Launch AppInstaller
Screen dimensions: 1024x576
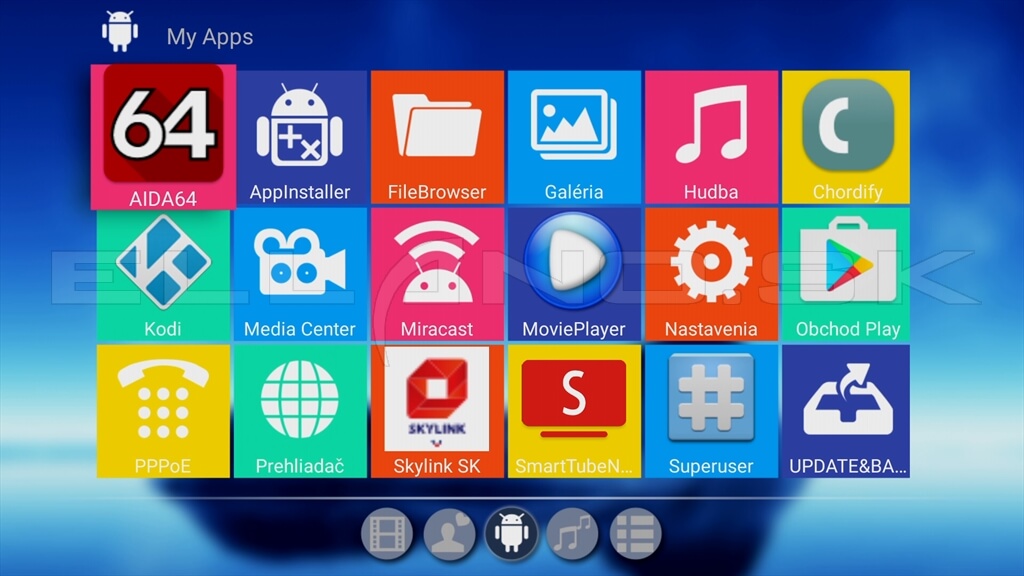point(300,137)
